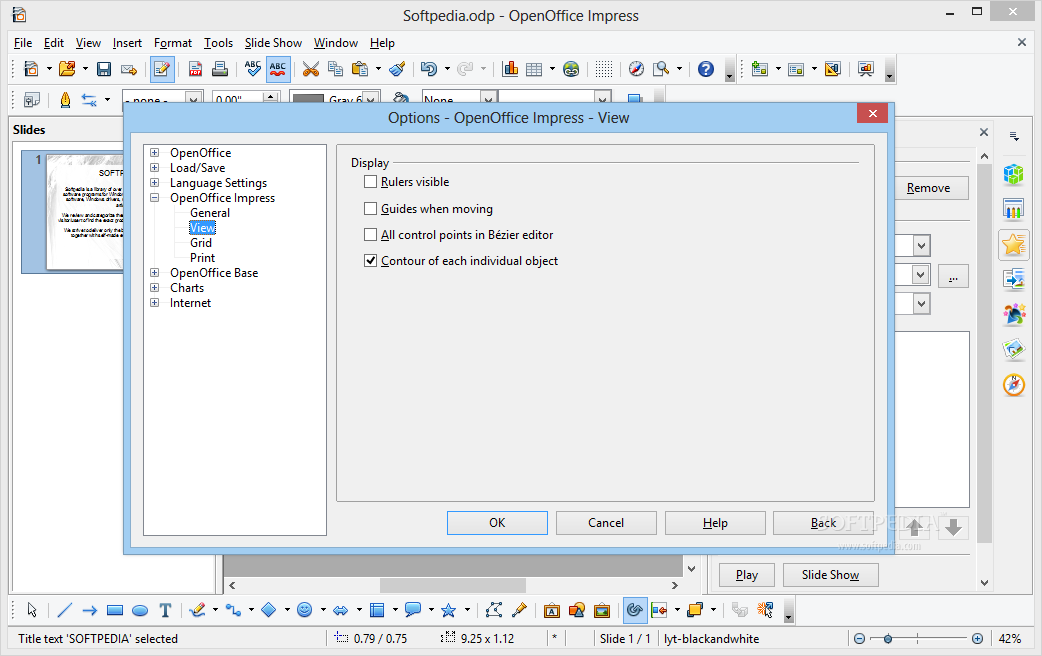The height and width of the screenshot is (656, 1042).
Task: Expand the OpenOffice Base tree node
Action: pyautogui.click(x=154, y=273)
